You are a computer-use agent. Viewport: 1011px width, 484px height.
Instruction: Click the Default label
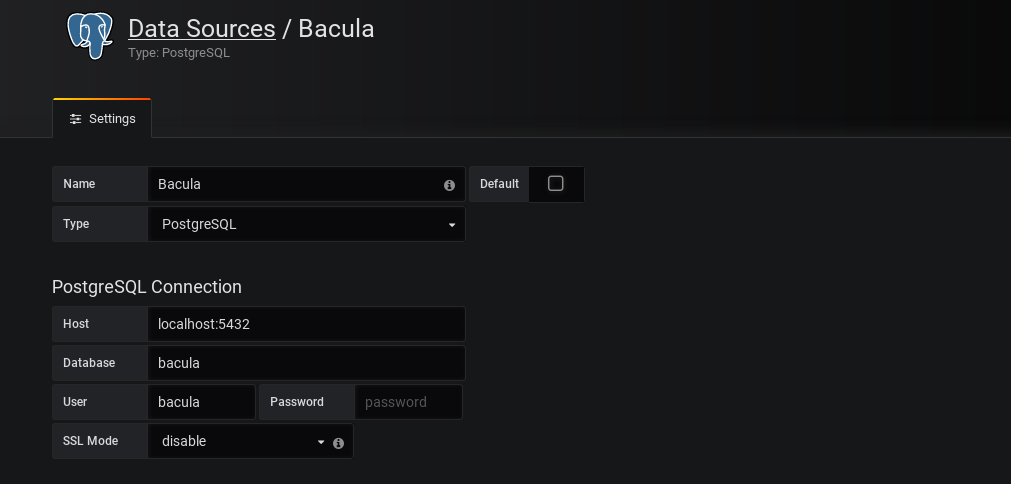499,184
